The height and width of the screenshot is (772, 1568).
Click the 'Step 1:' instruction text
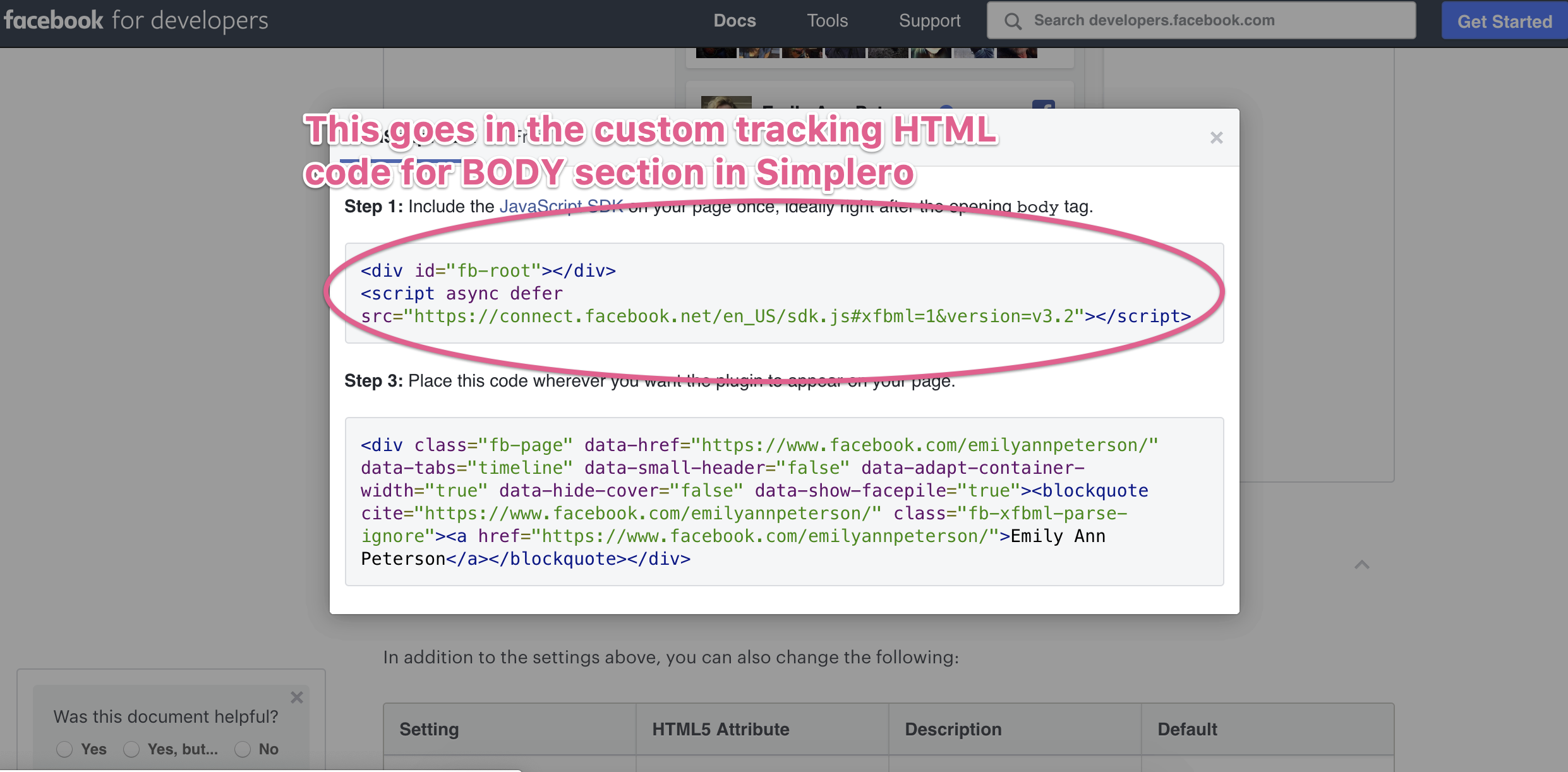pyautogui.click(x=718, y=207)
